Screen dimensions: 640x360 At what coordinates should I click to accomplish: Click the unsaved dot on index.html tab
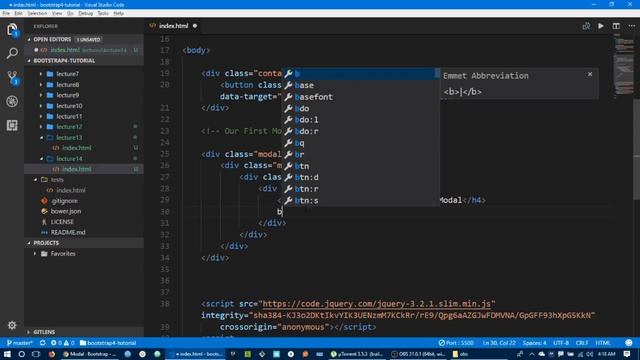point(195,26)
